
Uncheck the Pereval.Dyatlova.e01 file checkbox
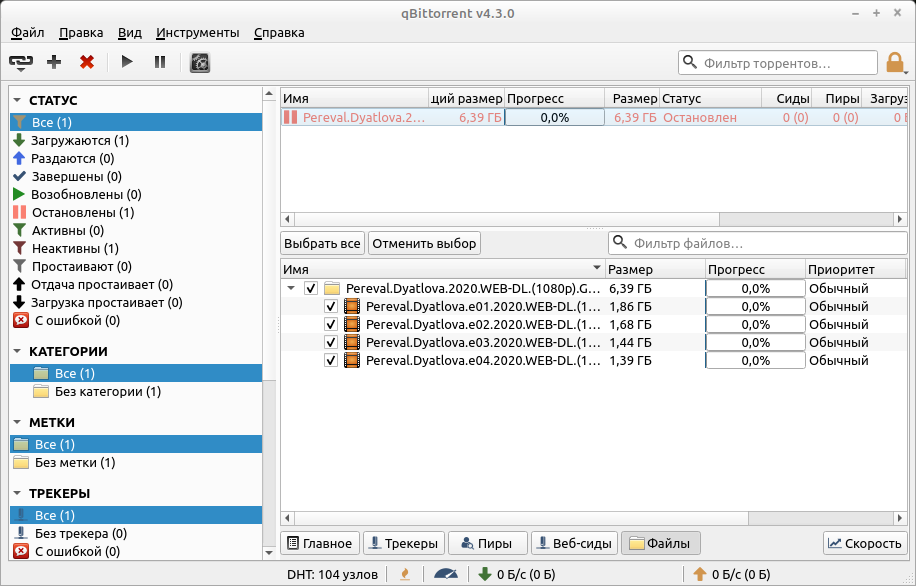point(331,306)
